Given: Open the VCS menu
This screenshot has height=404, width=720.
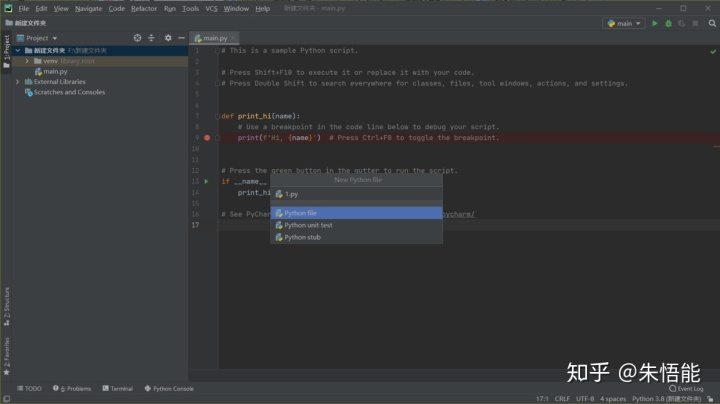Looking at the screenshot, I should [x=211, y=8].
